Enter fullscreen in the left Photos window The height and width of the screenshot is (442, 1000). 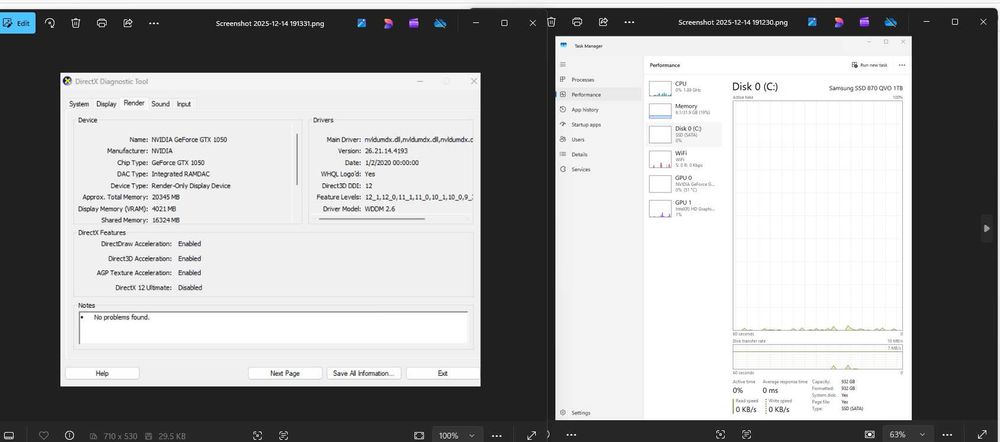pyautogui.click(x=531, y=435)
